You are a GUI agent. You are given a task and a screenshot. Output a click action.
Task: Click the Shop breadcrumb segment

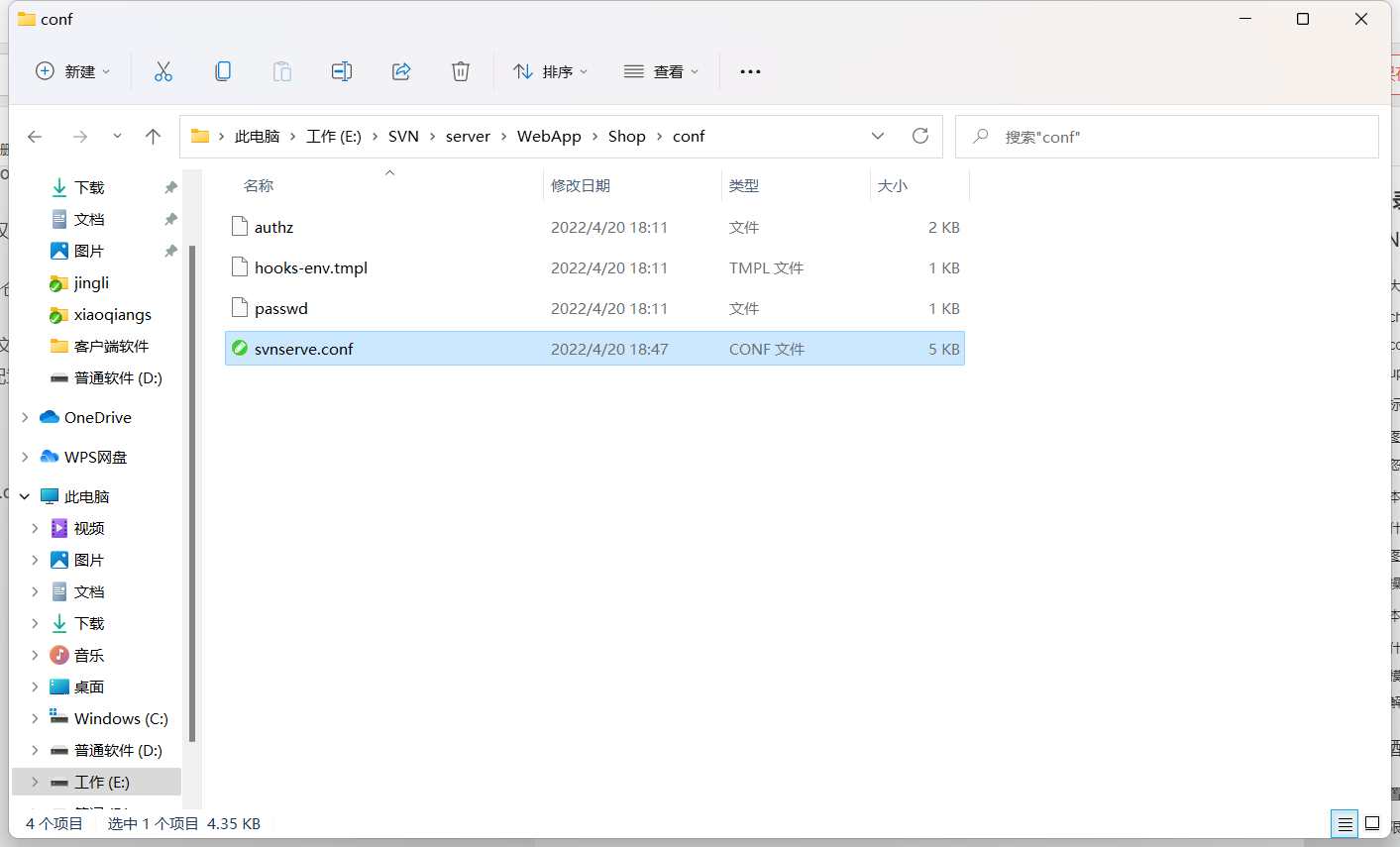pos(627,137)
